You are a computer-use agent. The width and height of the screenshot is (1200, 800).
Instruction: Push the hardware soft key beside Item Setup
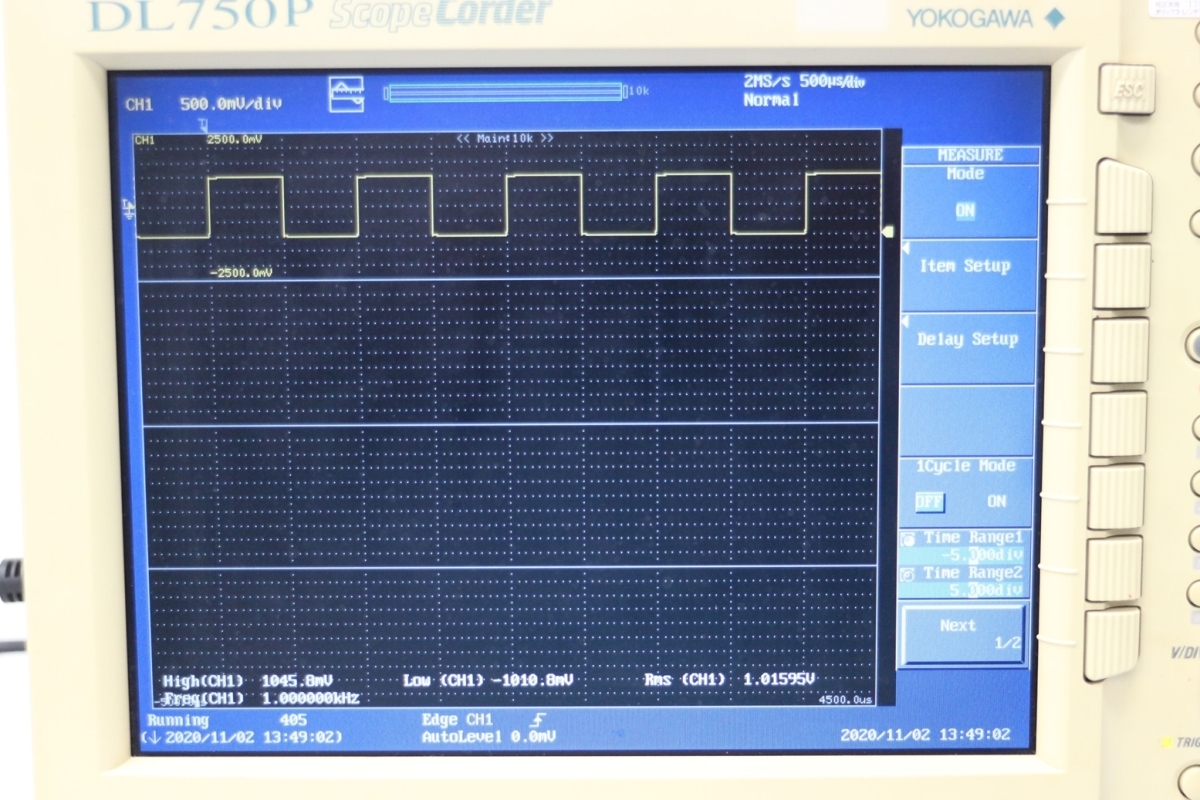(1122, 276)
